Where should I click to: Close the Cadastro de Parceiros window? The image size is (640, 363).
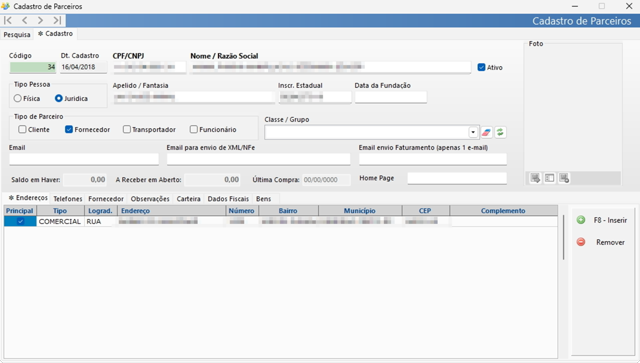(629, 6)
